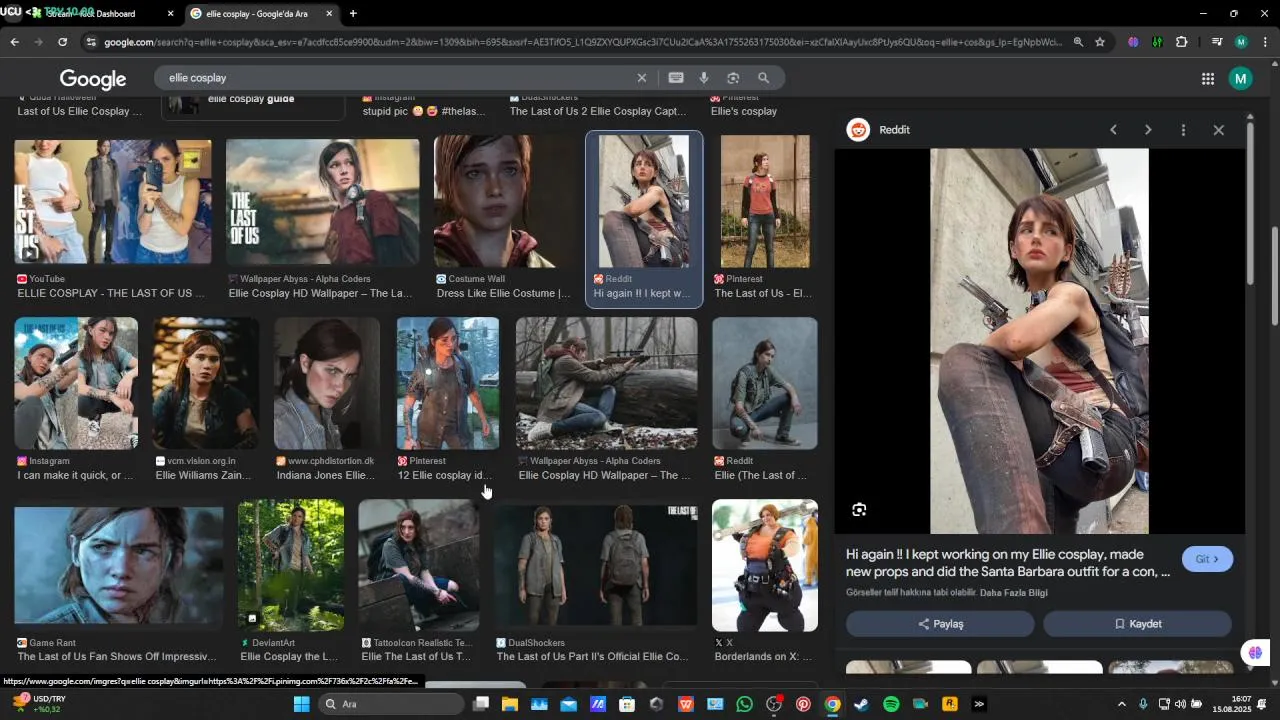This screenshot has width=1280, height=720.
Task: Open Chrome's three-dot menu
Action: click(1266, 42)
